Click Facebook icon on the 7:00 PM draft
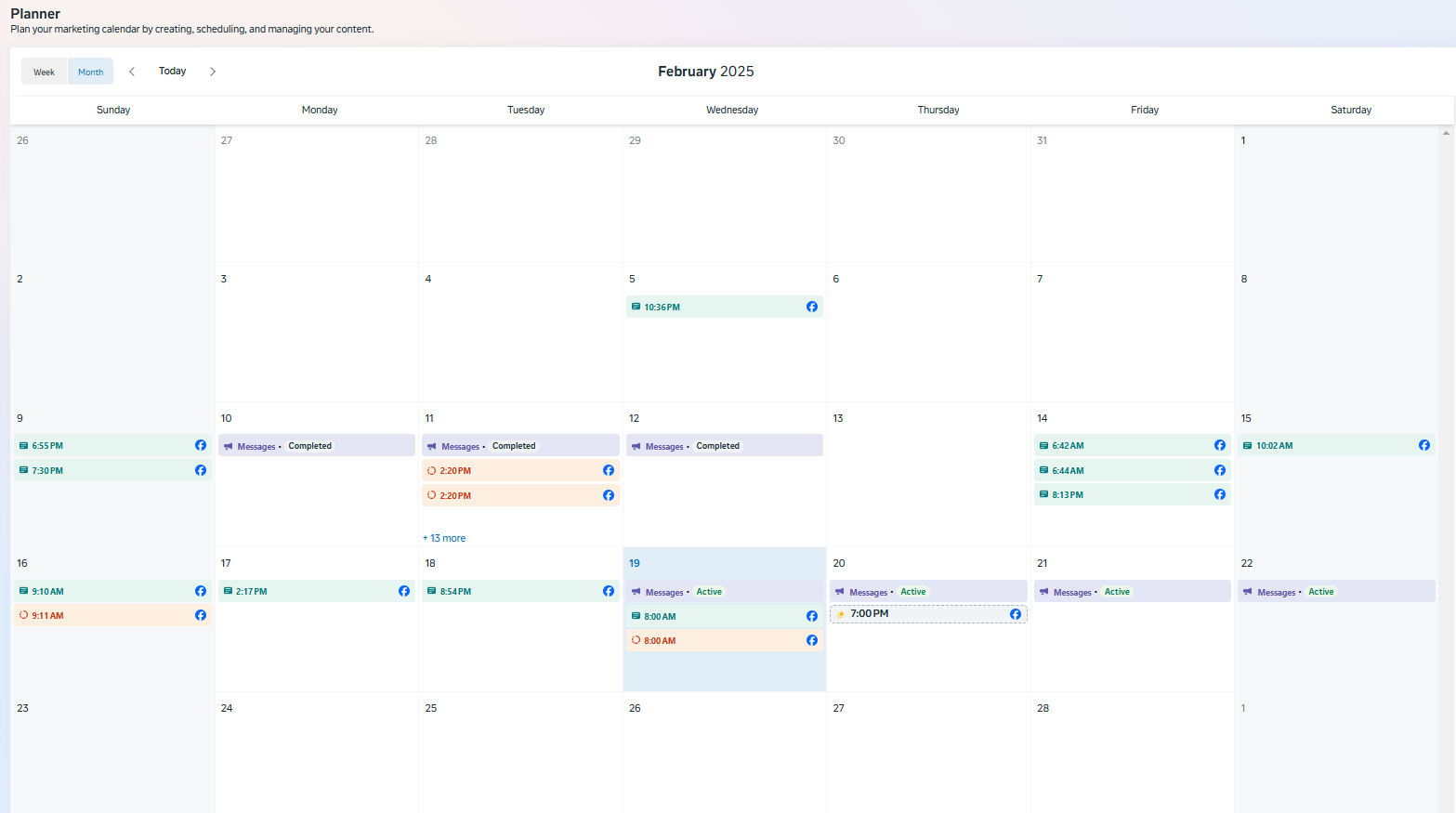 (x=1016, y=614)
